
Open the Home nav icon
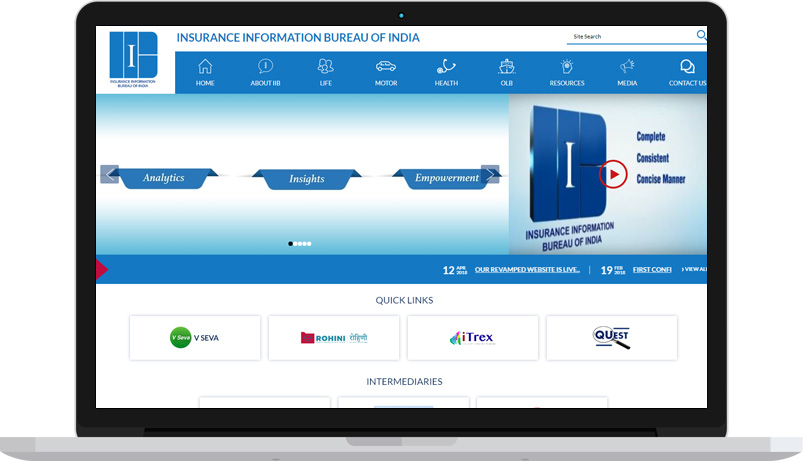[205, 66]
